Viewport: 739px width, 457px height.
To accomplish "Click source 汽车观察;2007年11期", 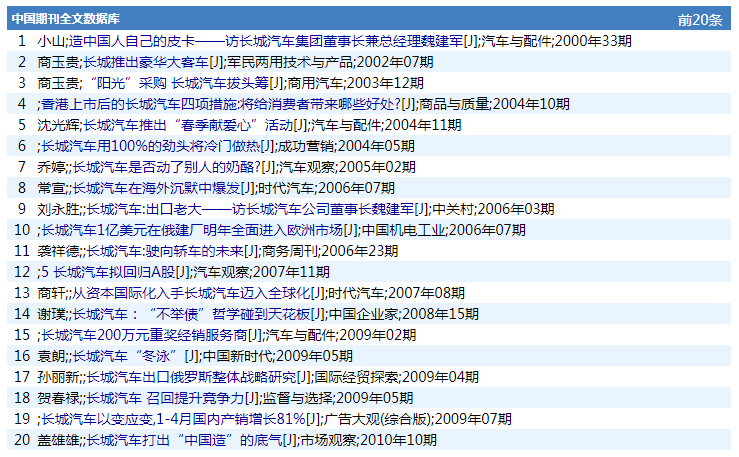I will click(x=261, y=272).
